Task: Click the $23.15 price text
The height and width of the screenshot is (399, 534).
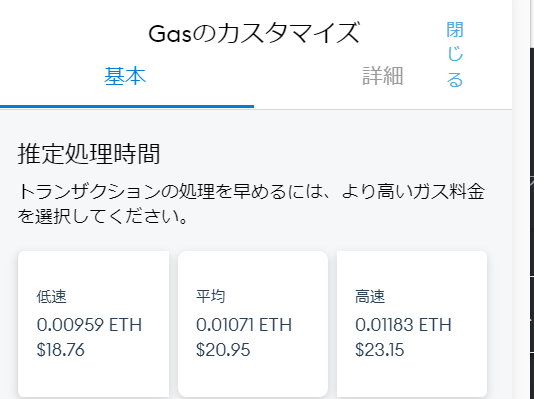Action: [x=379, y=350]
